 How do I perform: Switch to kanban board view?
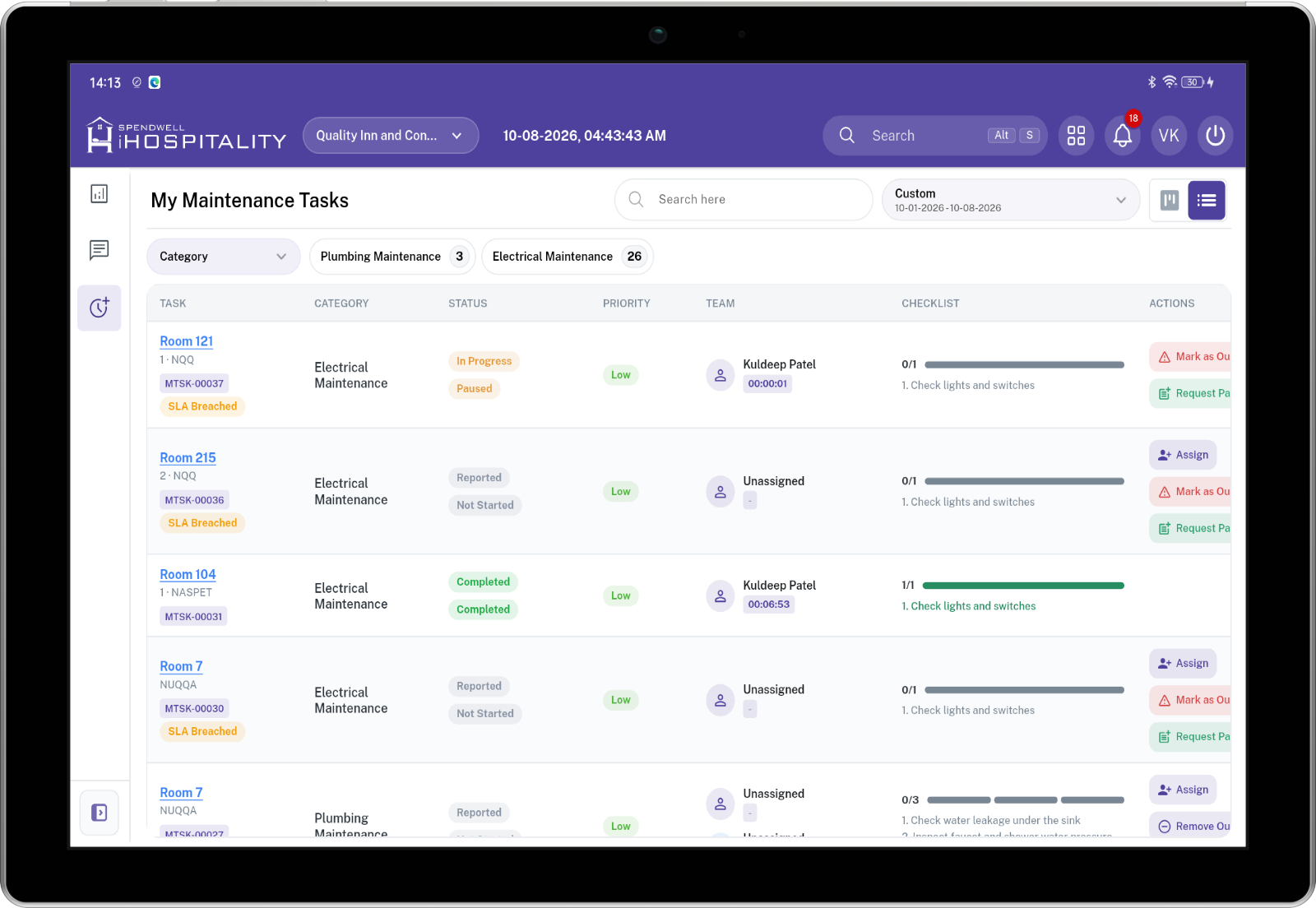tap(1169, 201)
